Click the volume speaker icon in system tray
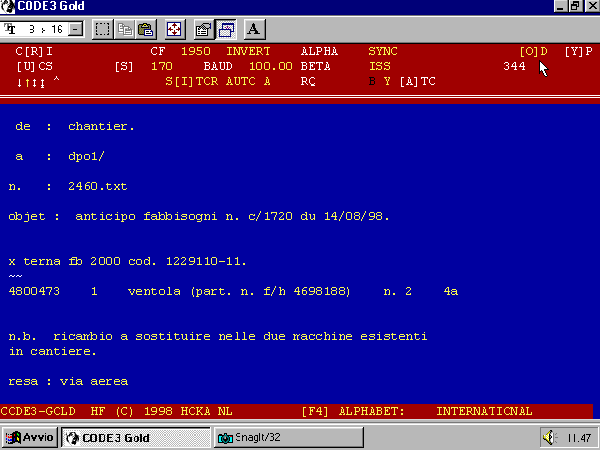Viewport: 600px width, 450px height. click(549, 438)
